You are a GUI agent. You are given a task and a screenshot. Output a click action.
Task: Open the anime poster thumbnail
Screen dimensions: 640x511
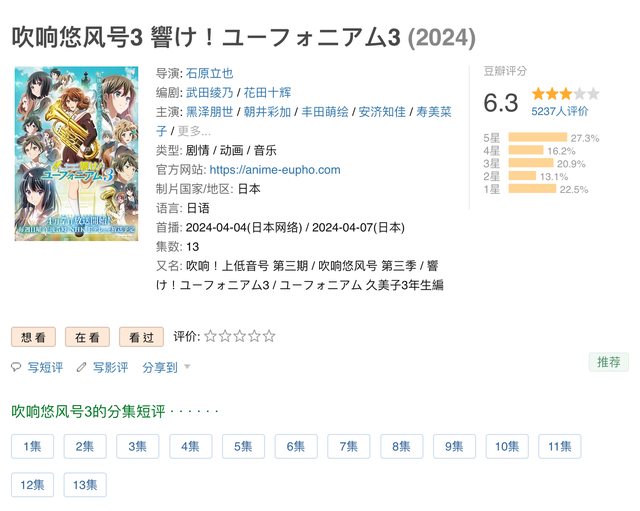point(76,154)
